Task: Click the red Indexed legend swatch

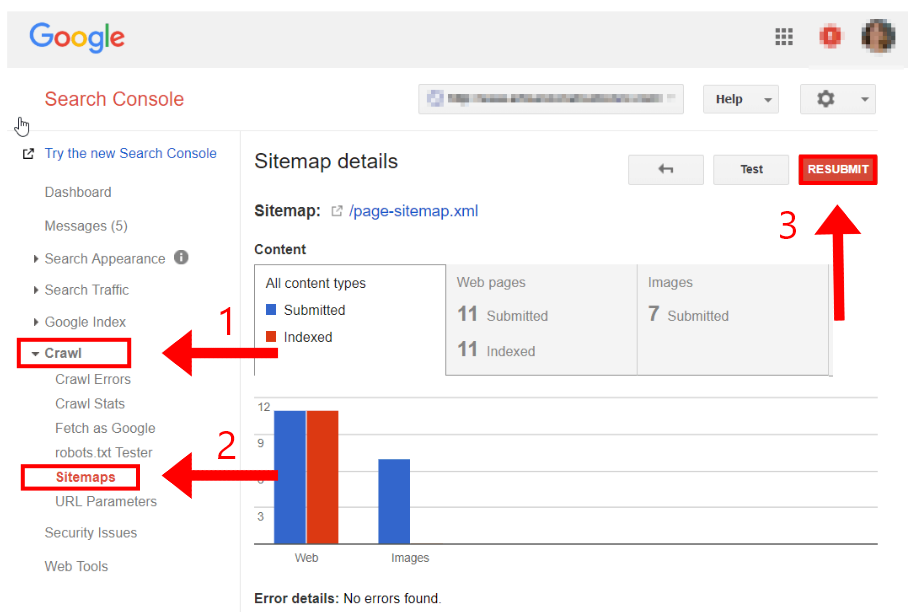Action: pyautogui.click(x=271, y=336)
